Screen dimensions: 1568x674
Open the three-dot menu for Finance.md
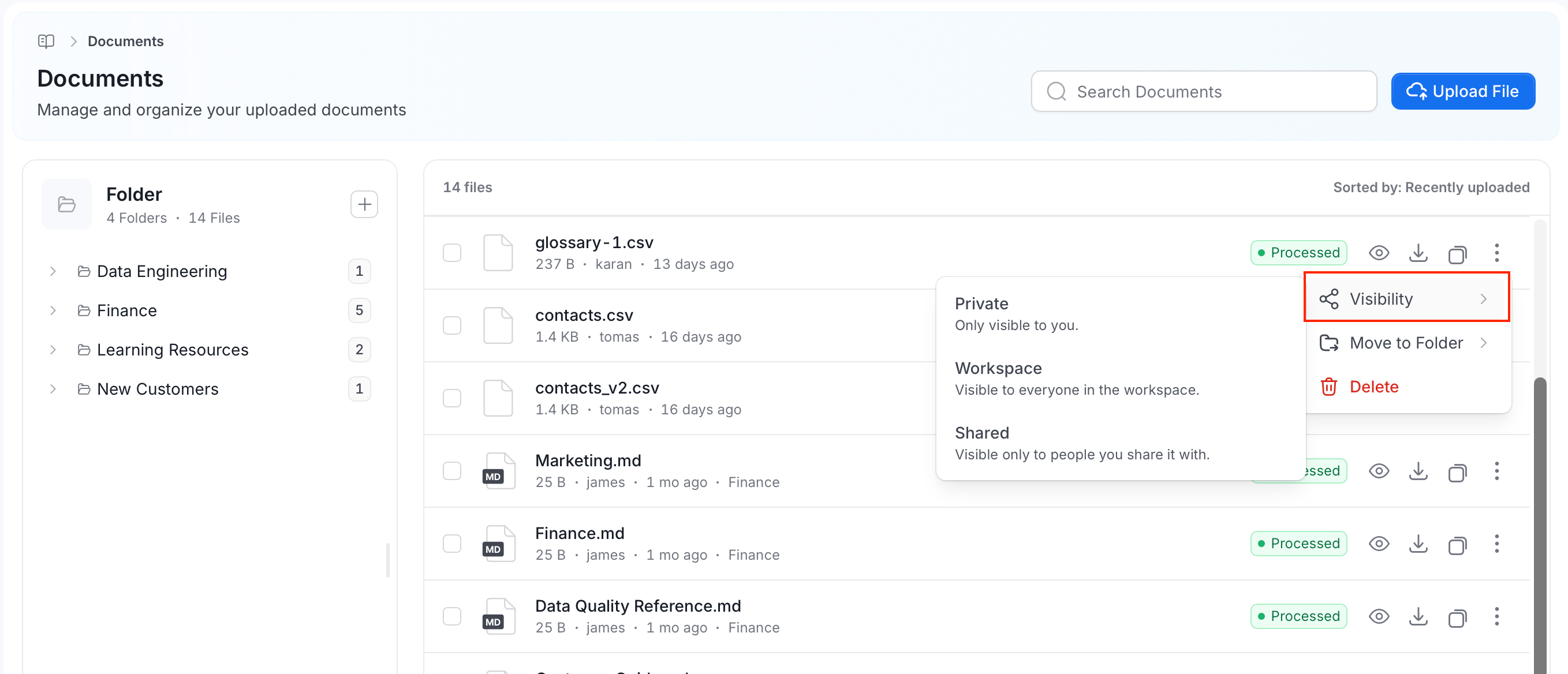1497,543
